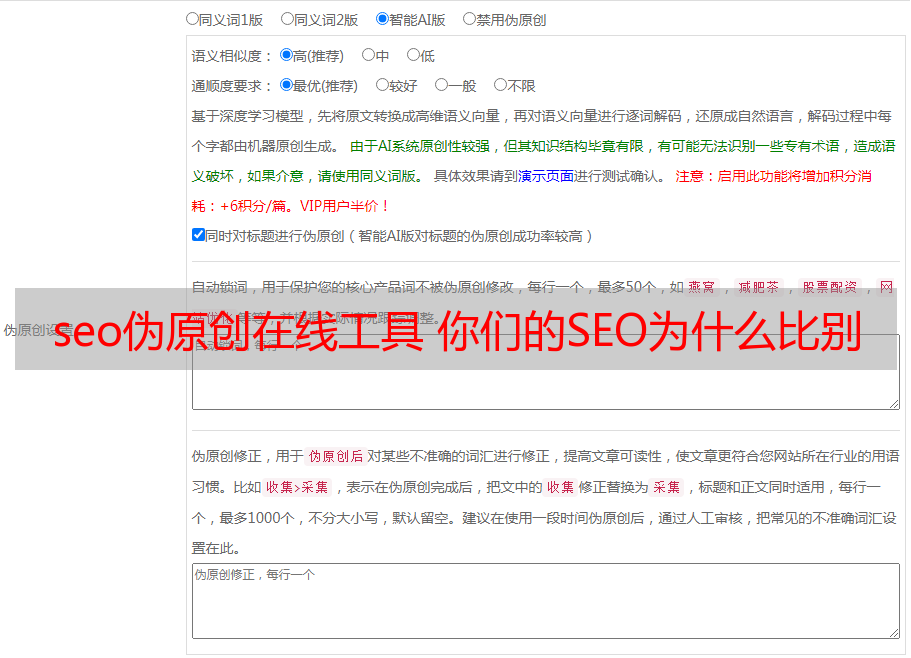Open the 演示页面 link
This screenshot has height=658, width=911.
[x=545, y=176]
